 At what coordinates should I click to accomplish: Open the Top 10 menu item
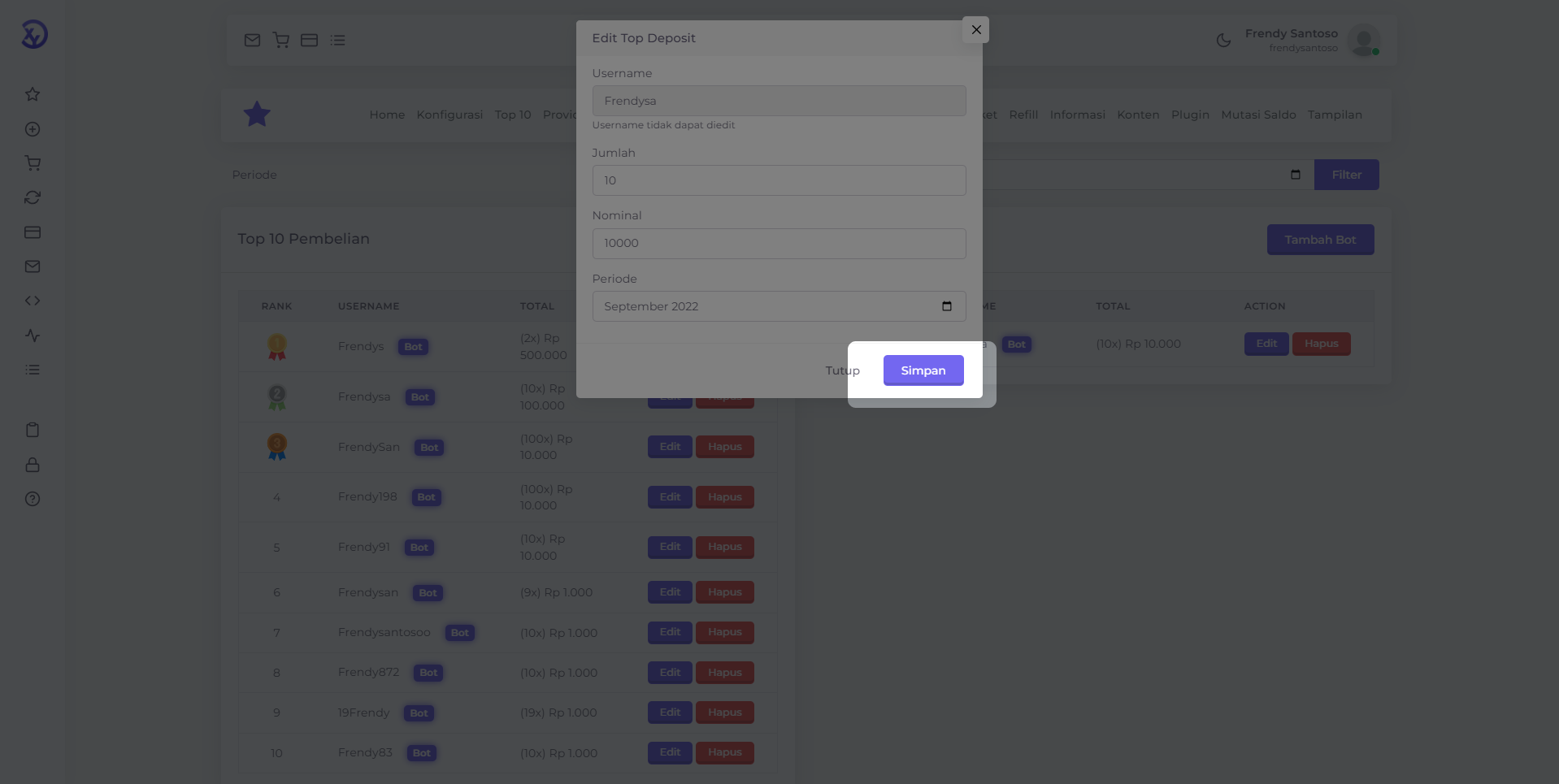pos(513,115)
